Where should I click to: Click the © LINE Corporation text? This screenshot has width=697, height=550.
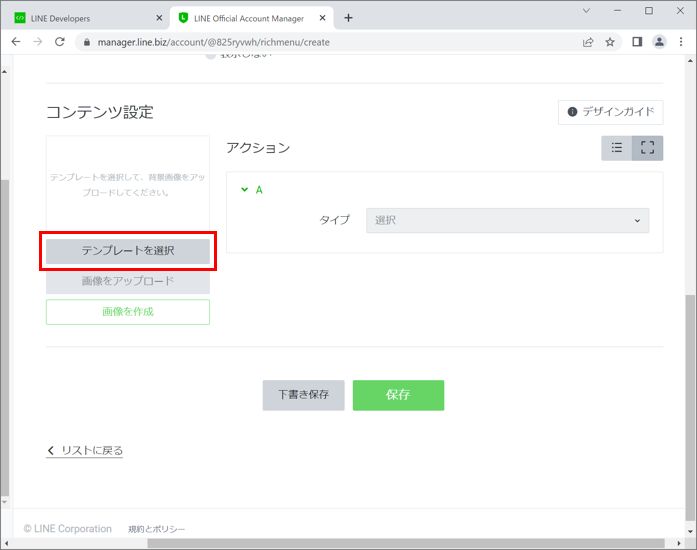pos(68,529)
